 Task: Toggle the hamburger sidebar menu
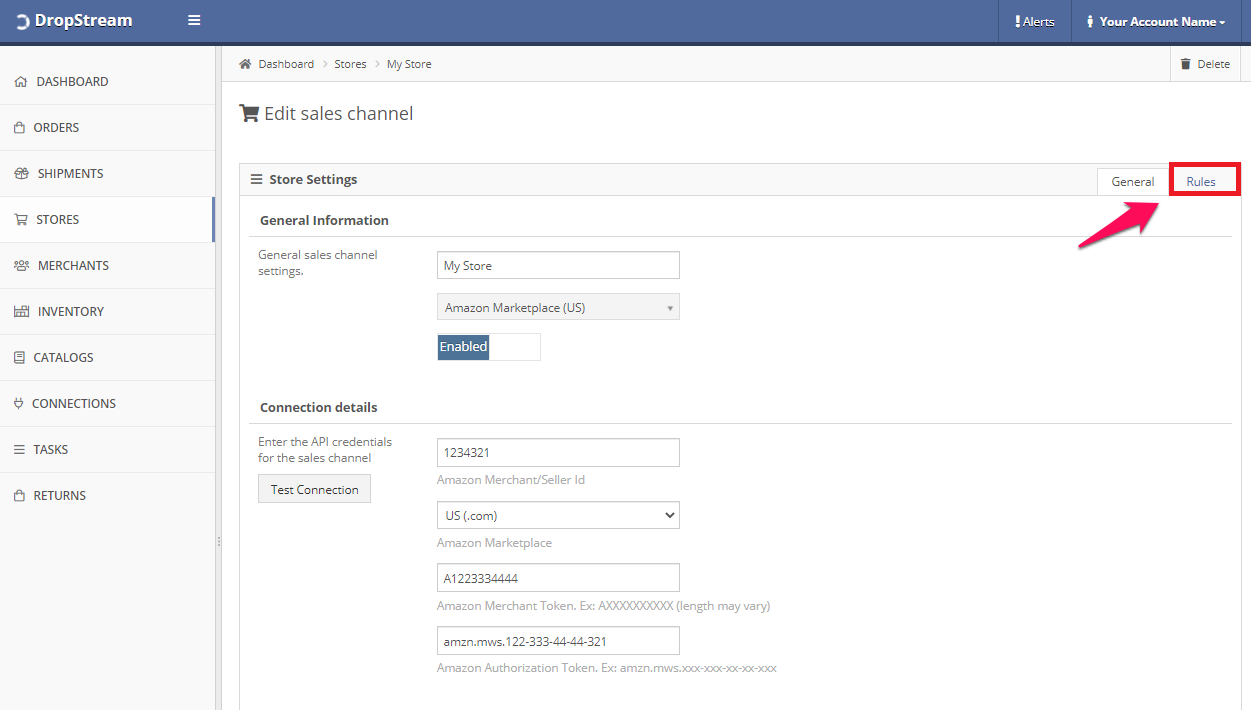pyautogui.click(x=194, y=21)
